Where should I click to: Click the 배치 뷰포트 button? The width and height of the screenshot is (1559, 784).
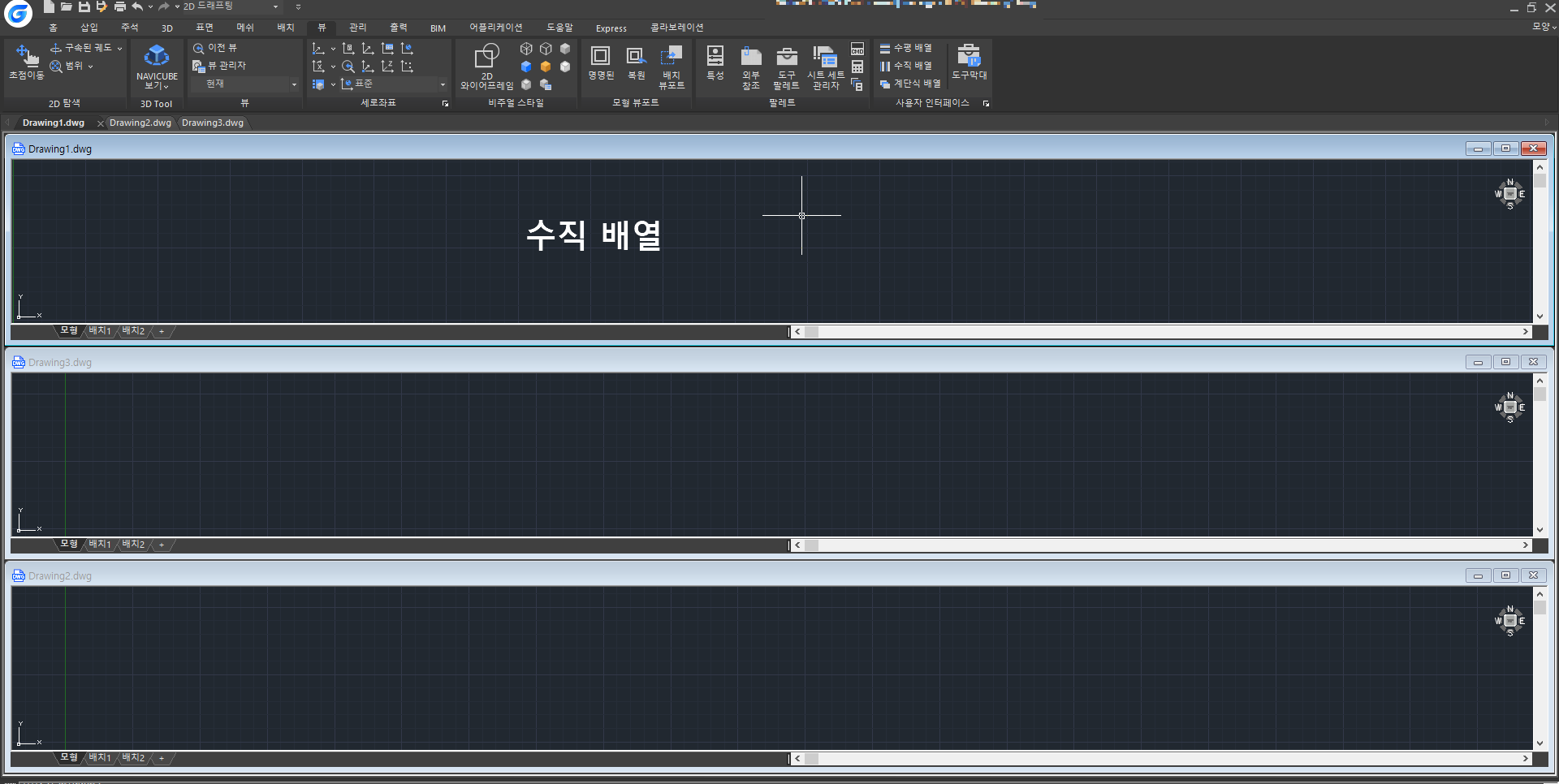coord(672,67)
